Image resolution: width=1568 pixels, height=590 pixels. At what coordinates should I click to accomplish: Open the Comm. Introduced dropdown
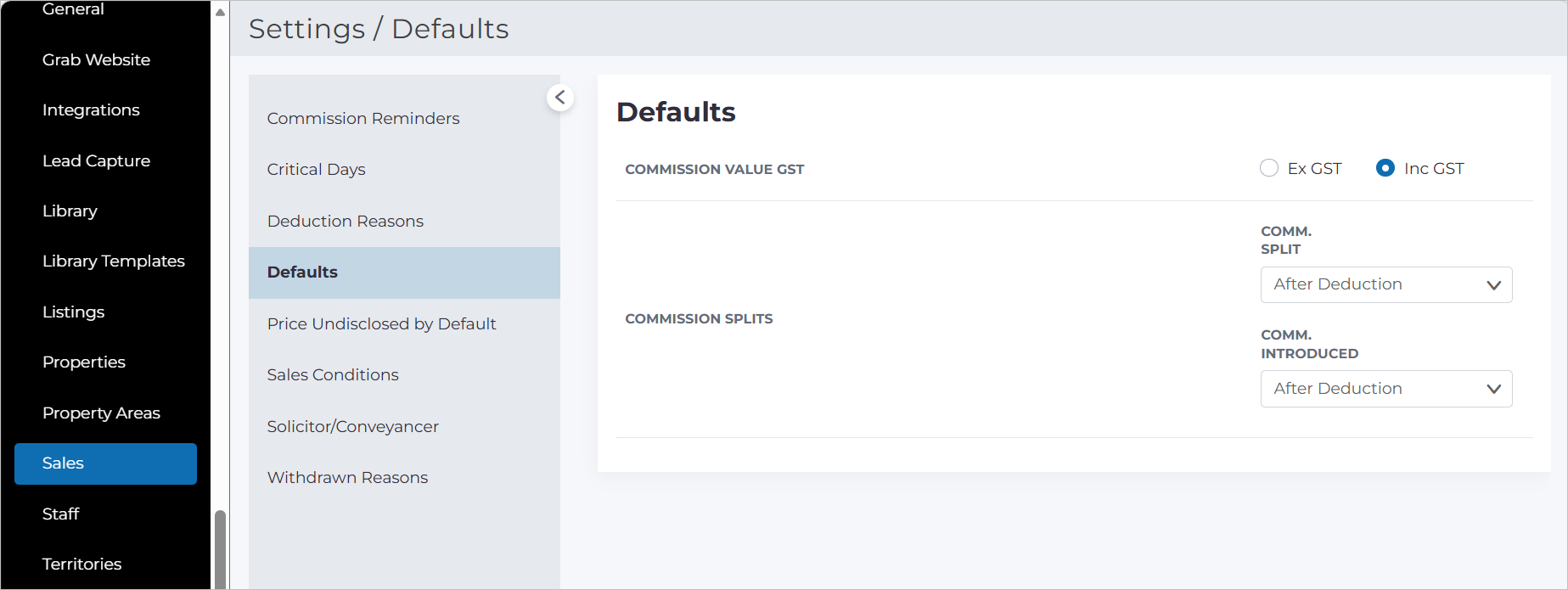(1386, 389)
